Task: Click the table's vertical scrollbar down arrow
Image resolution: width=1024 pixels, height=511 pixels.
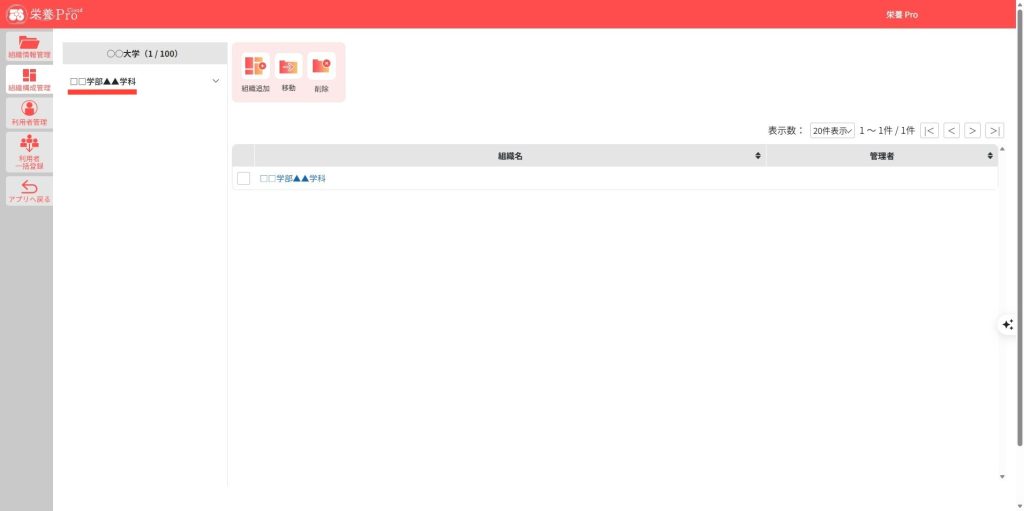Action: [1002, 477]
